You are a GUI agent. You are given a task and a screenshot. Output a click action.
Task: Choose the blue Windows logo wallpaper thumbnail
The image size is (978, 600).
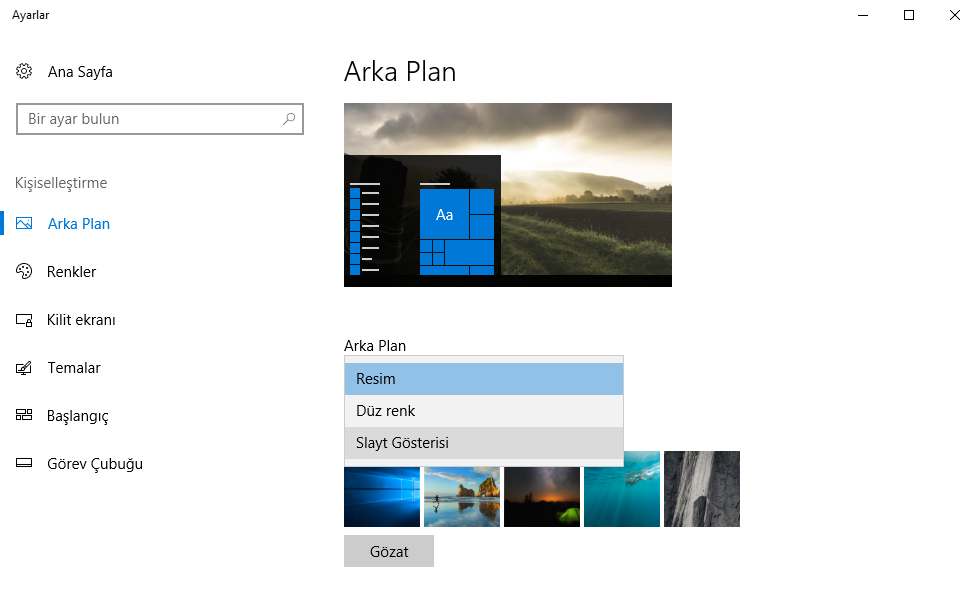click(x=382, y=495)
